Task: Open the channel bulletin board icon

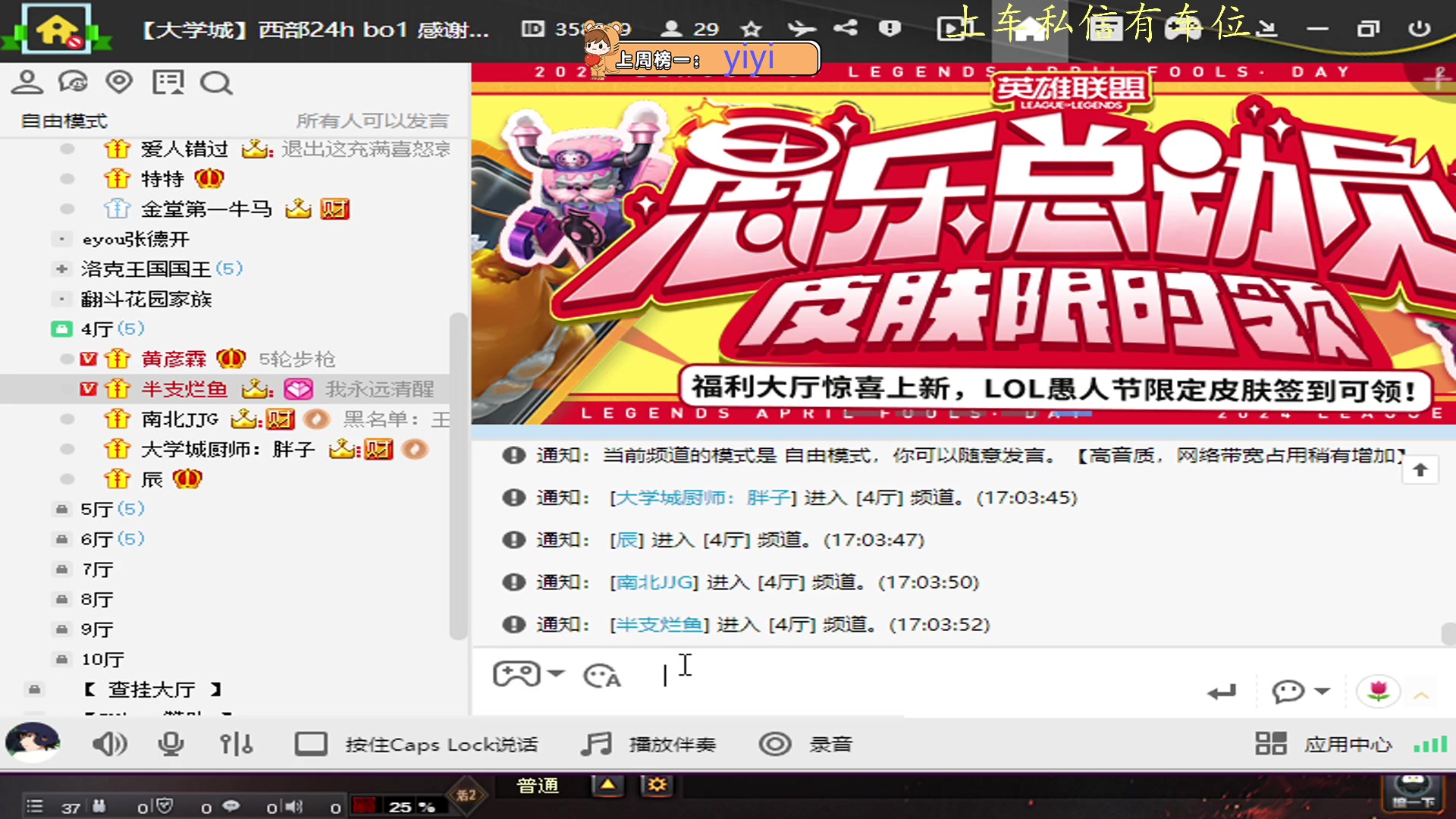Action: point(168,82)
